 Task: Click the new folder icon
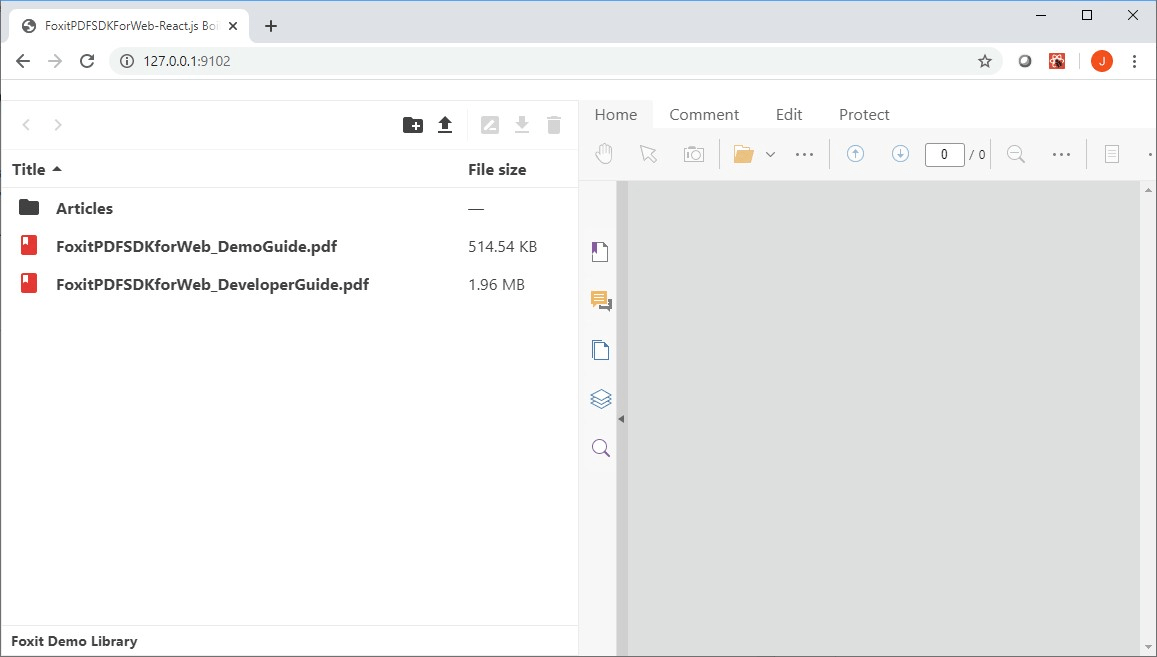point(412,125)
